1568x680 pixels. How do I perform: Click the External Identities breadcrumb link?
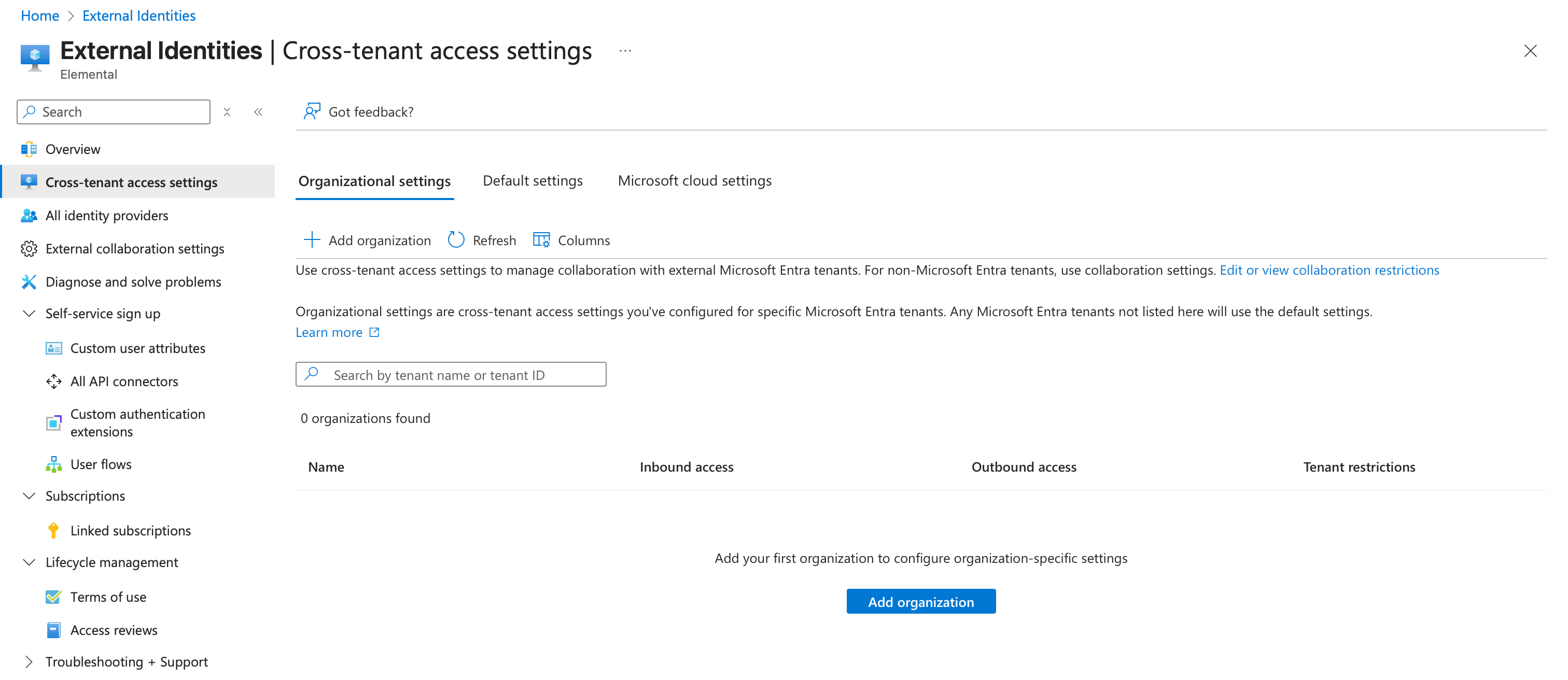pos(139,16)
